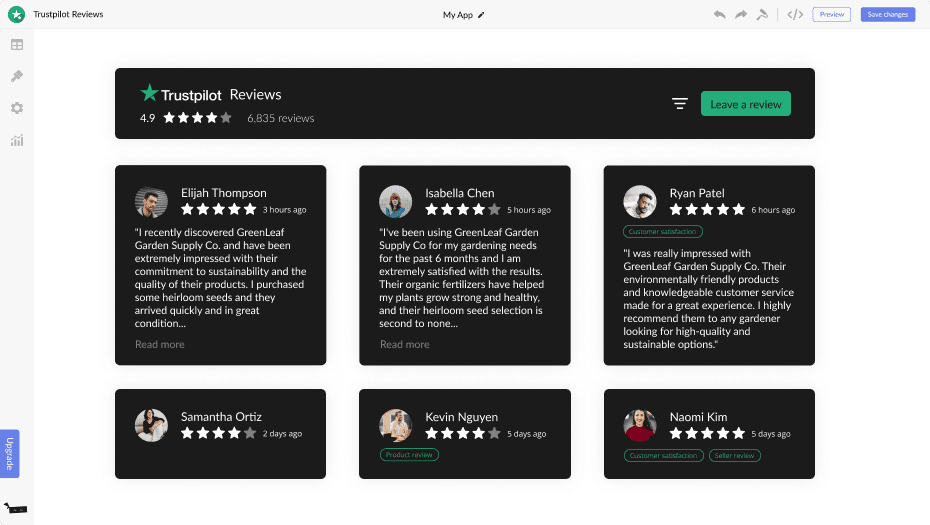
Task: Click the 2 days ago timestamp
Action: (x=282, y=434)
